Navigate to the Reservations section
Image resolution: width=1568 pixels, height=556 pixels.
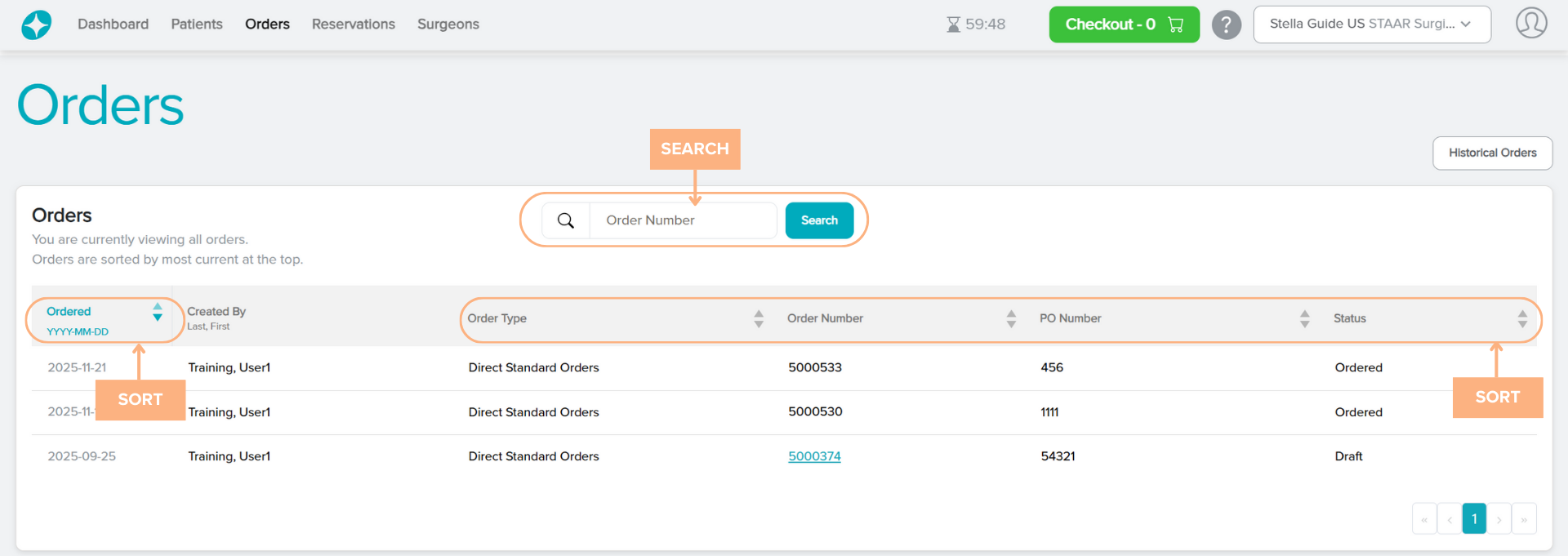(x=353, y=24)
